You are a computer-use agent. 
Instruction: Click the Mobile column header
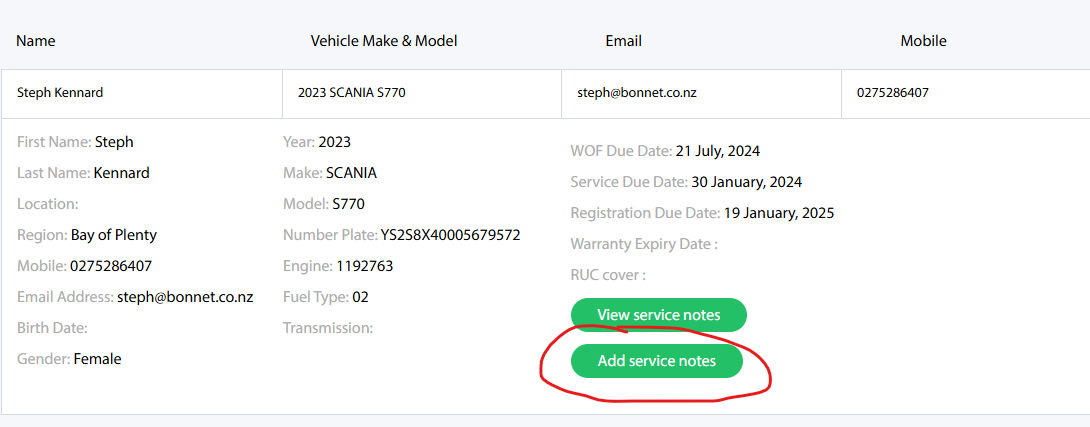coord(923,41)
